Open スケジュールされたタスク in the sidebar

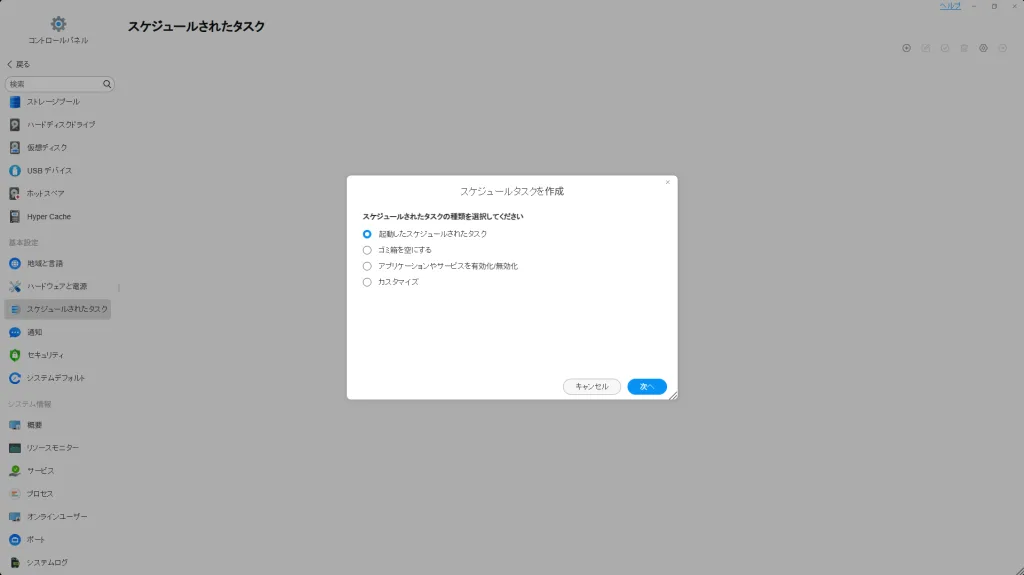point(57,309)
